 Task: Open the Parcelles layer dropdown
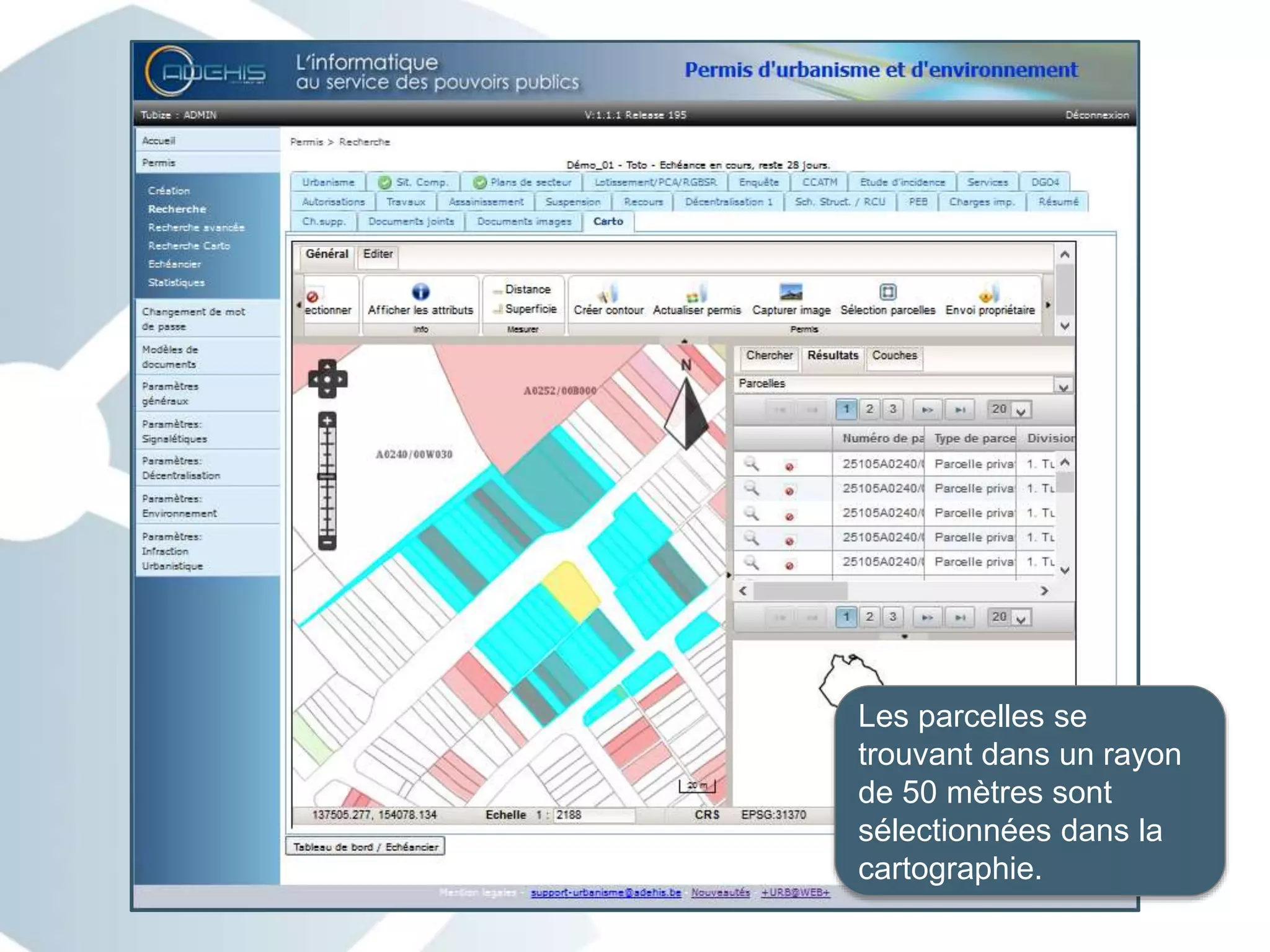[1063, 387]
